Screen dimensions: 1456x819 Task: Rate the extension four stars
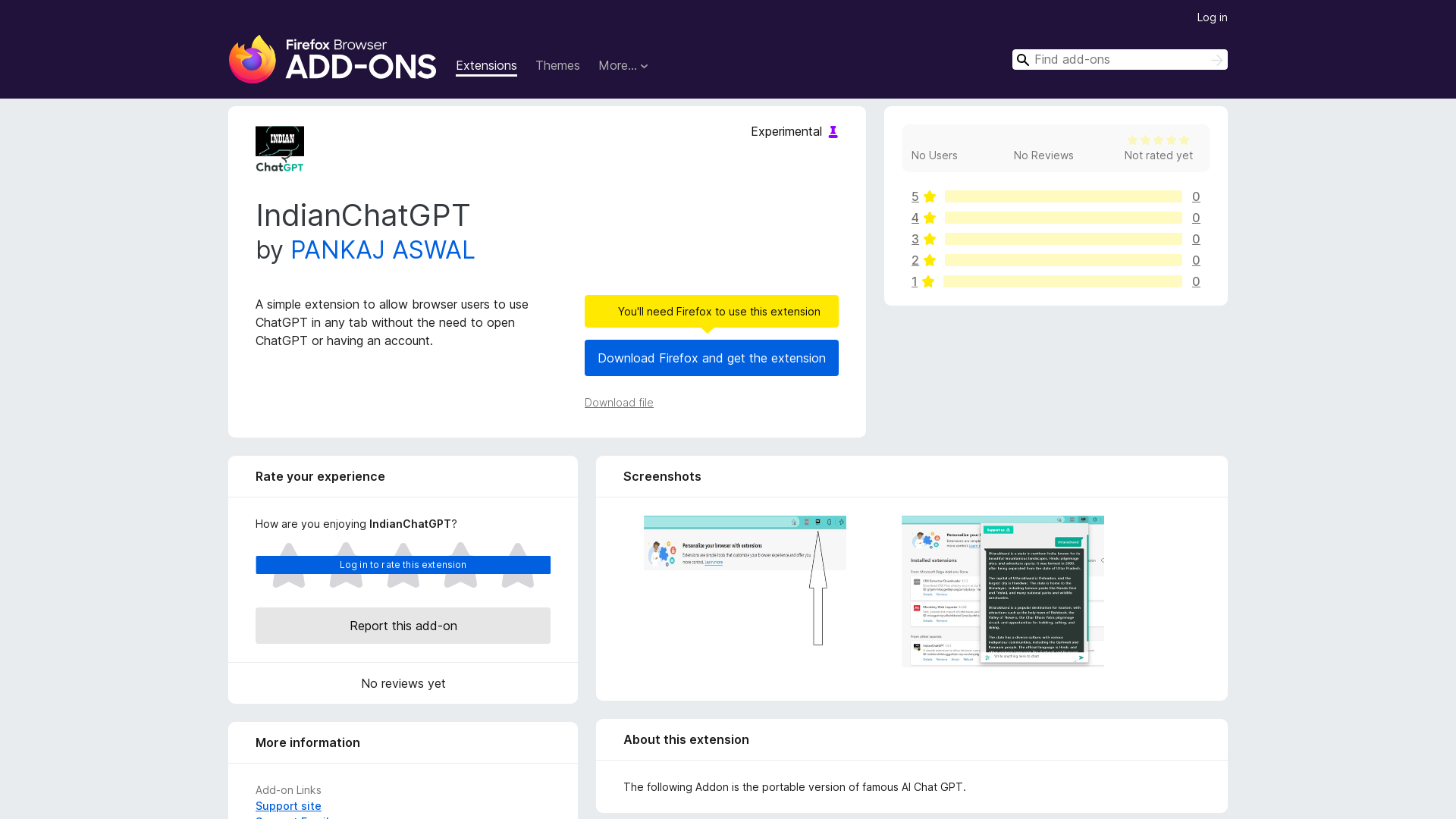460,565
